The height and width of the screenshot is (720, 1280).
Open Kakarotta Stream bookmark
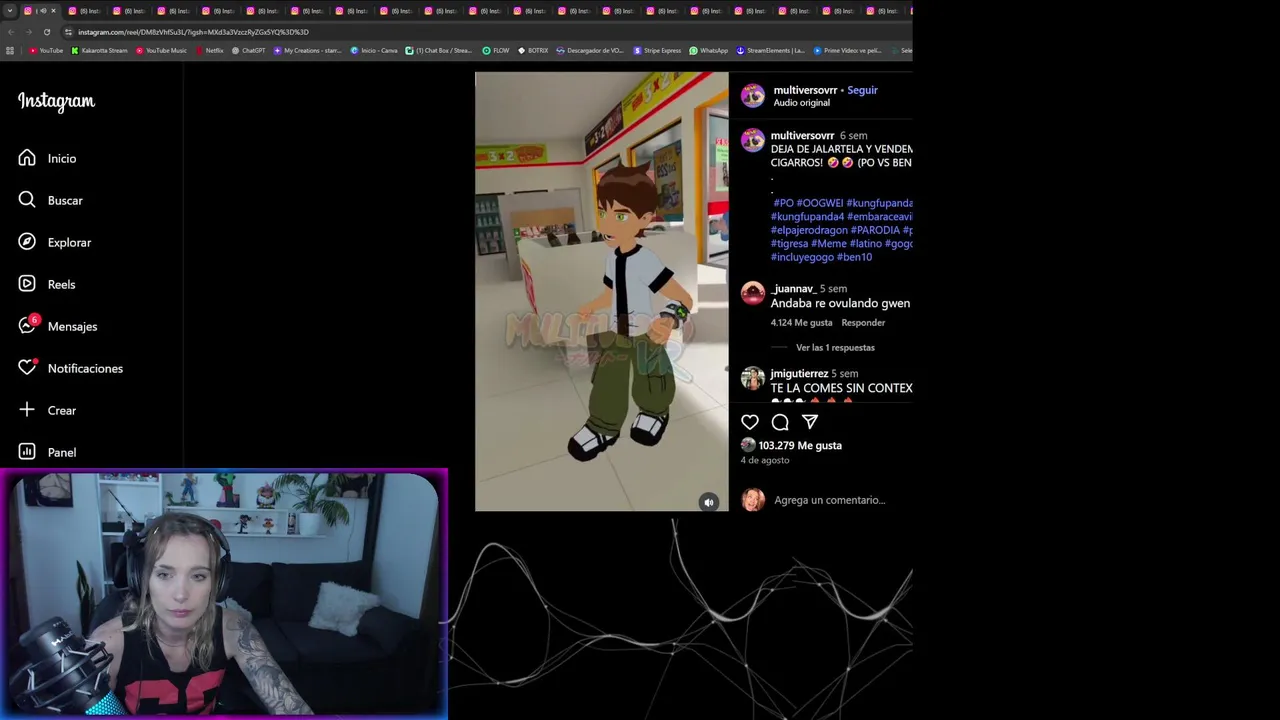99,50
